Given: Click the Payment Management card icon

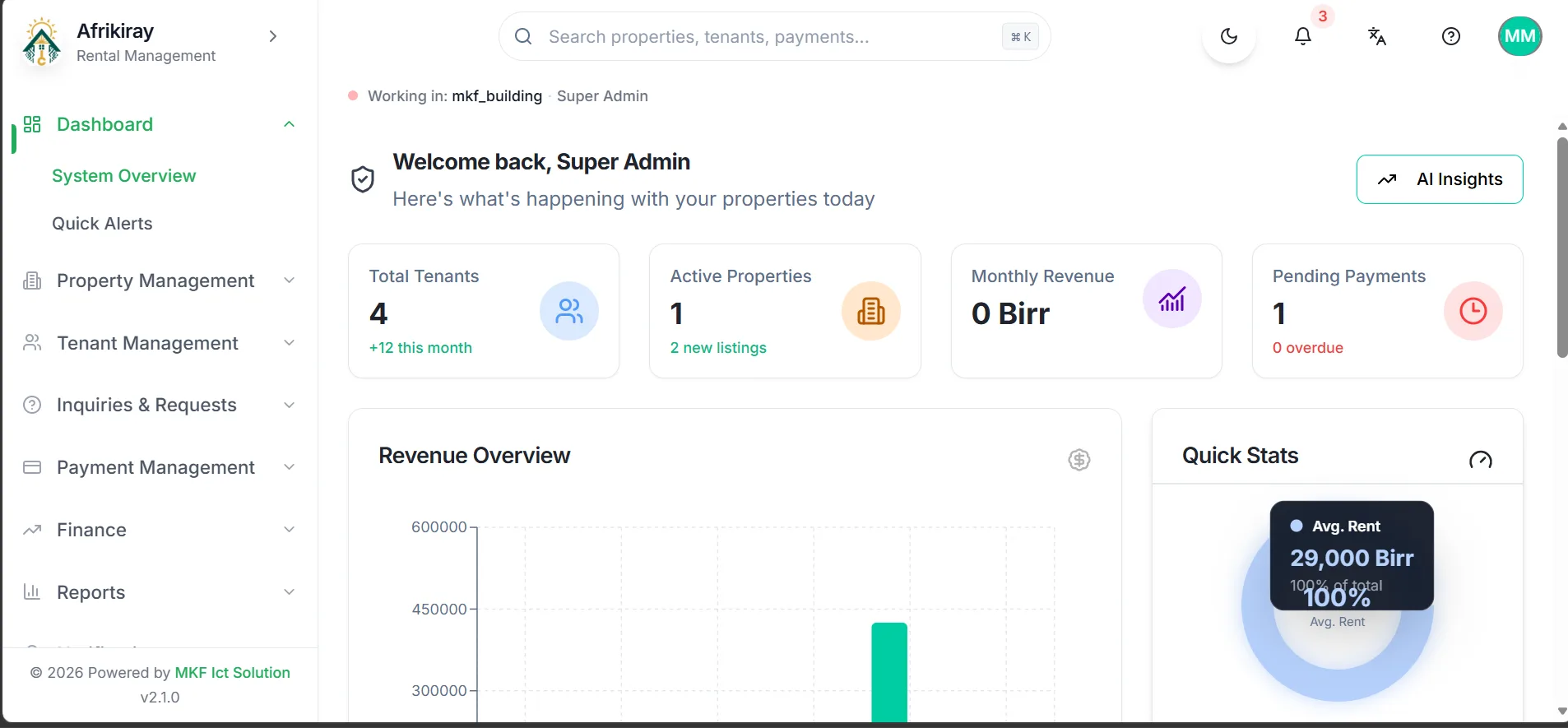Looking at the screenshot, I should [x=32, y=467].
